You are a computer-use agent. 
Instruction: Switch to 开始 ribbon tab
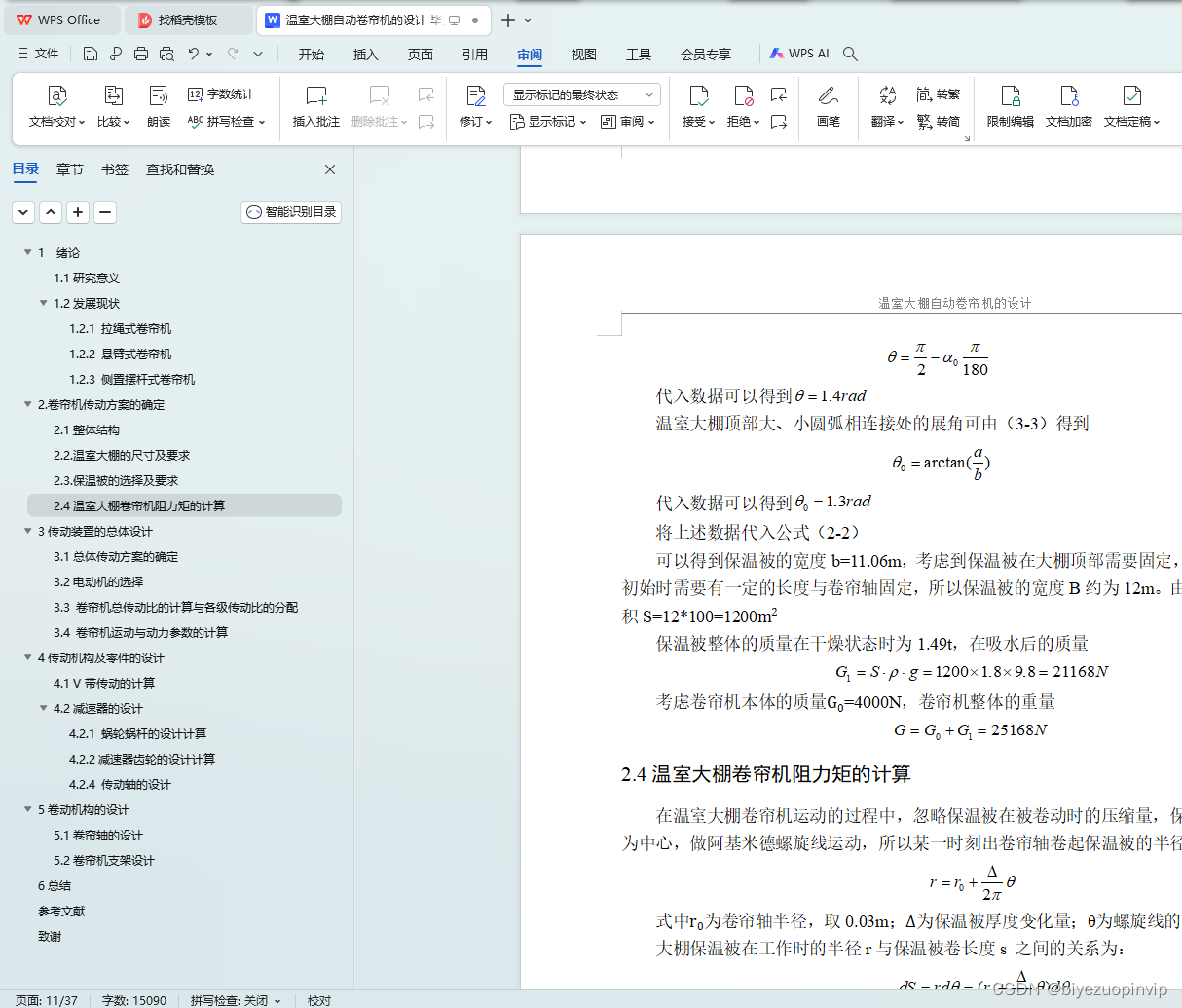(x=312, y=55)
